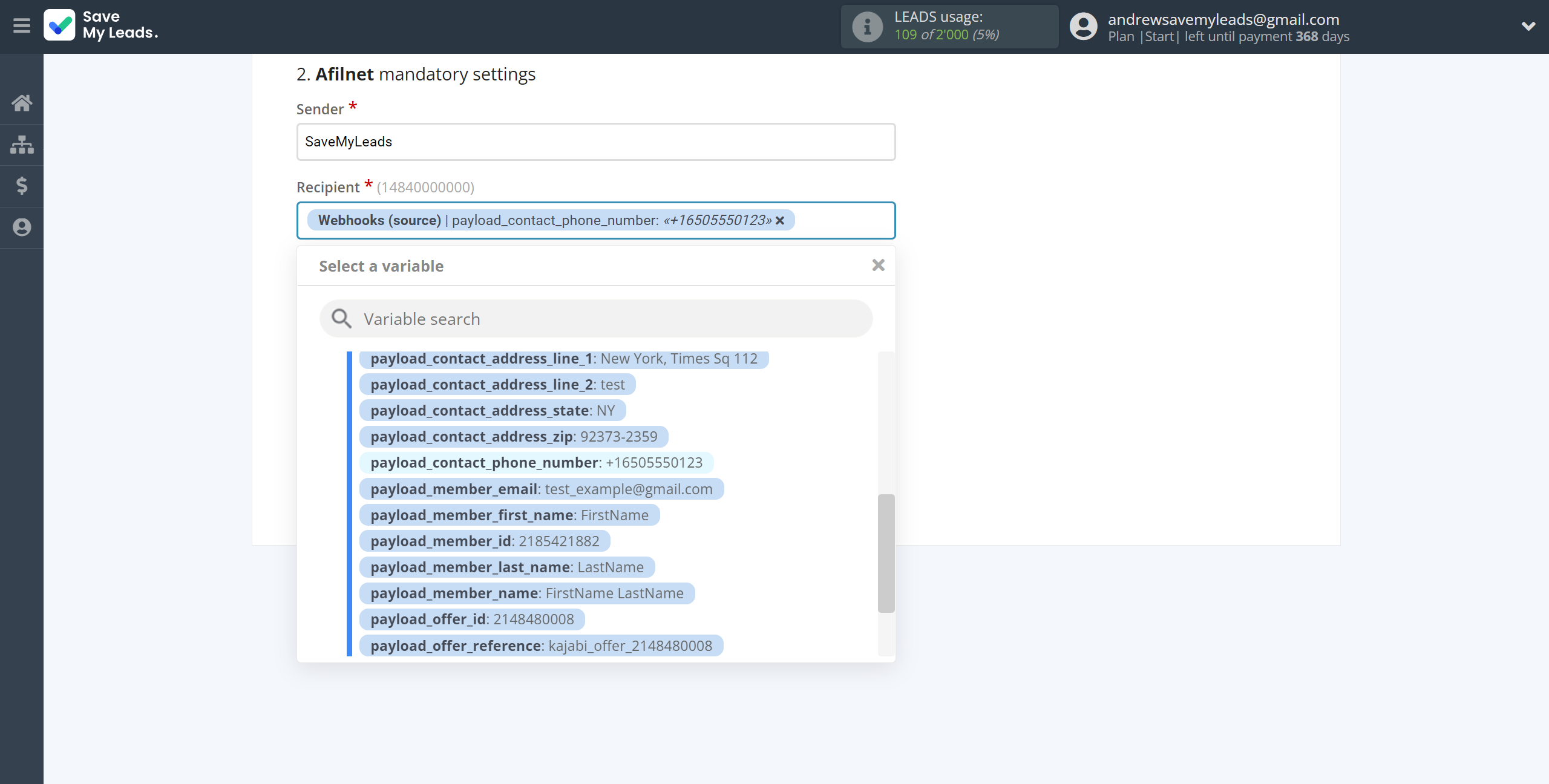
Task: Click the account email andrewsavemyleads@gmail.com
Action: [1223, 19]
